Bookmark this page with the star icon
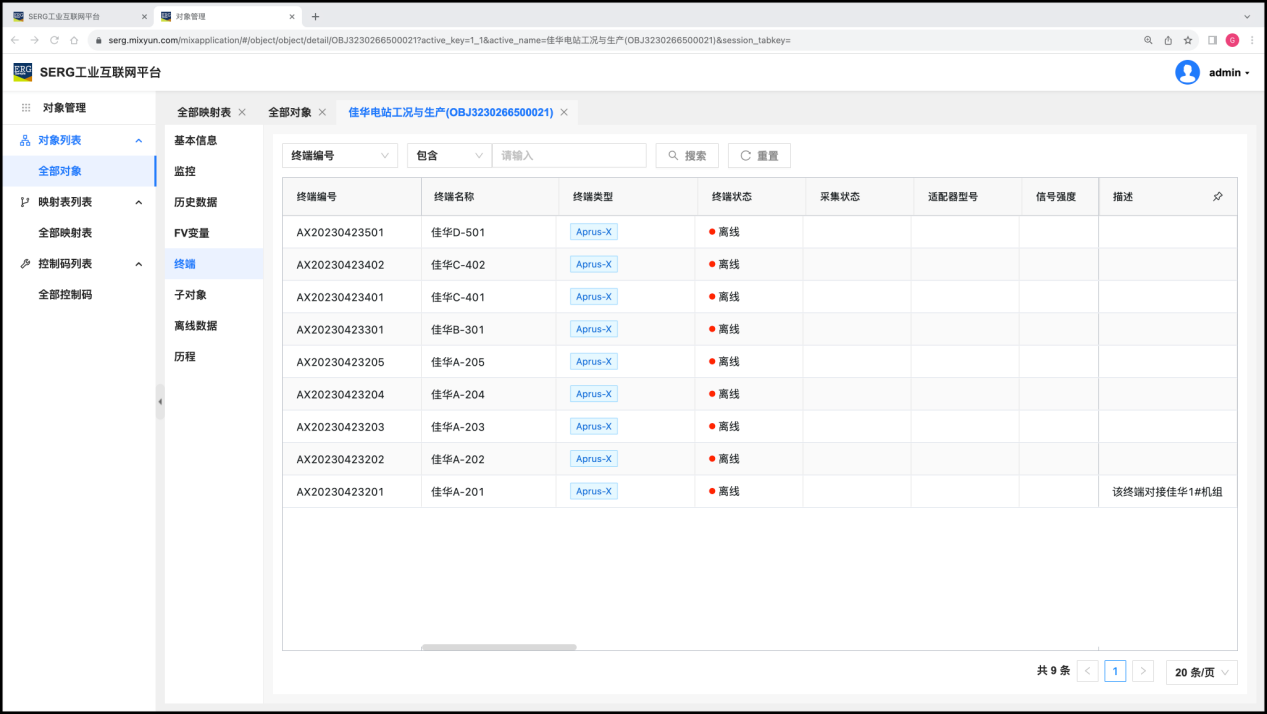The image size is (1267, 714). pos(1188,40)
